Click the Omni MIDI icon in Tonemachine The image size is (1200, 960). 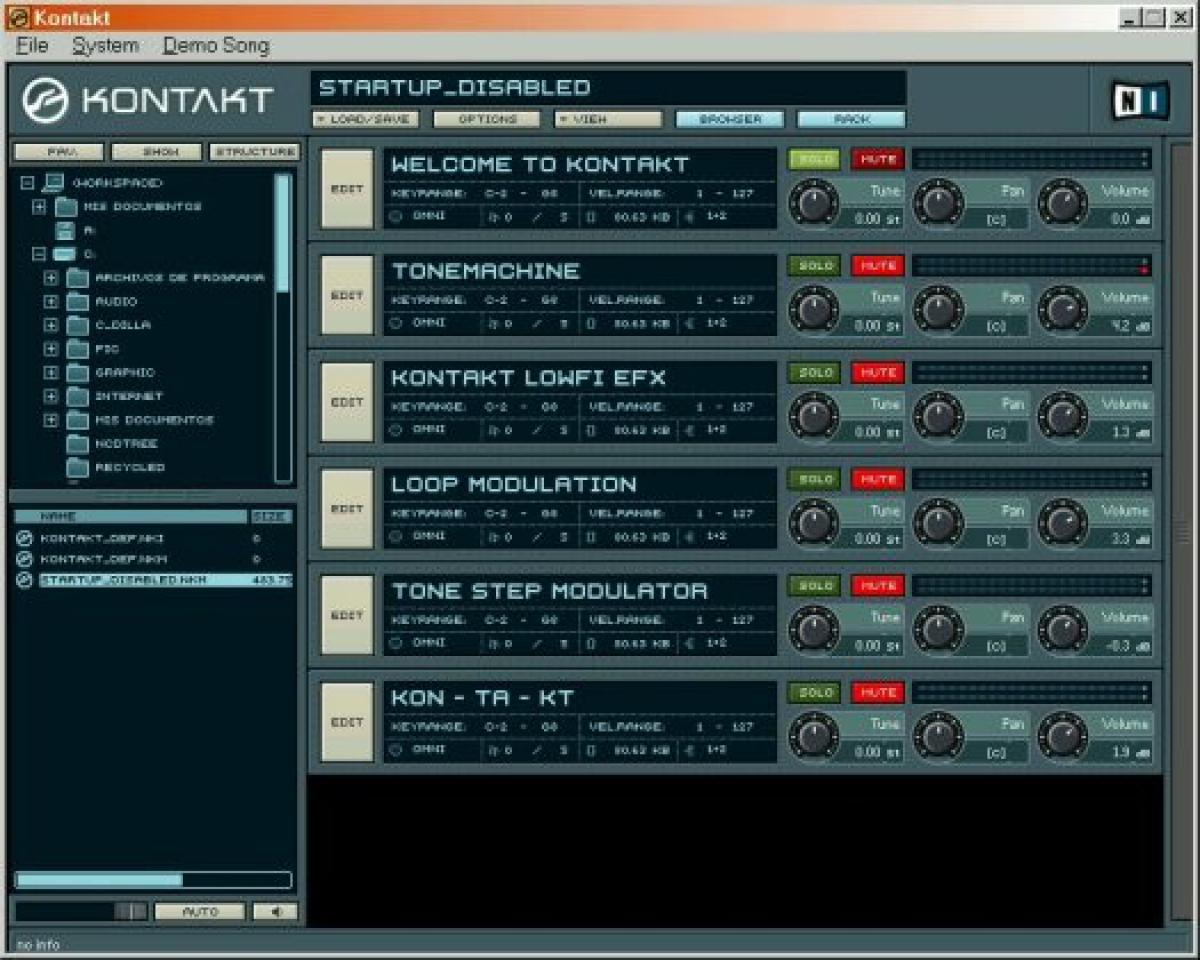[x=396, y=322]
